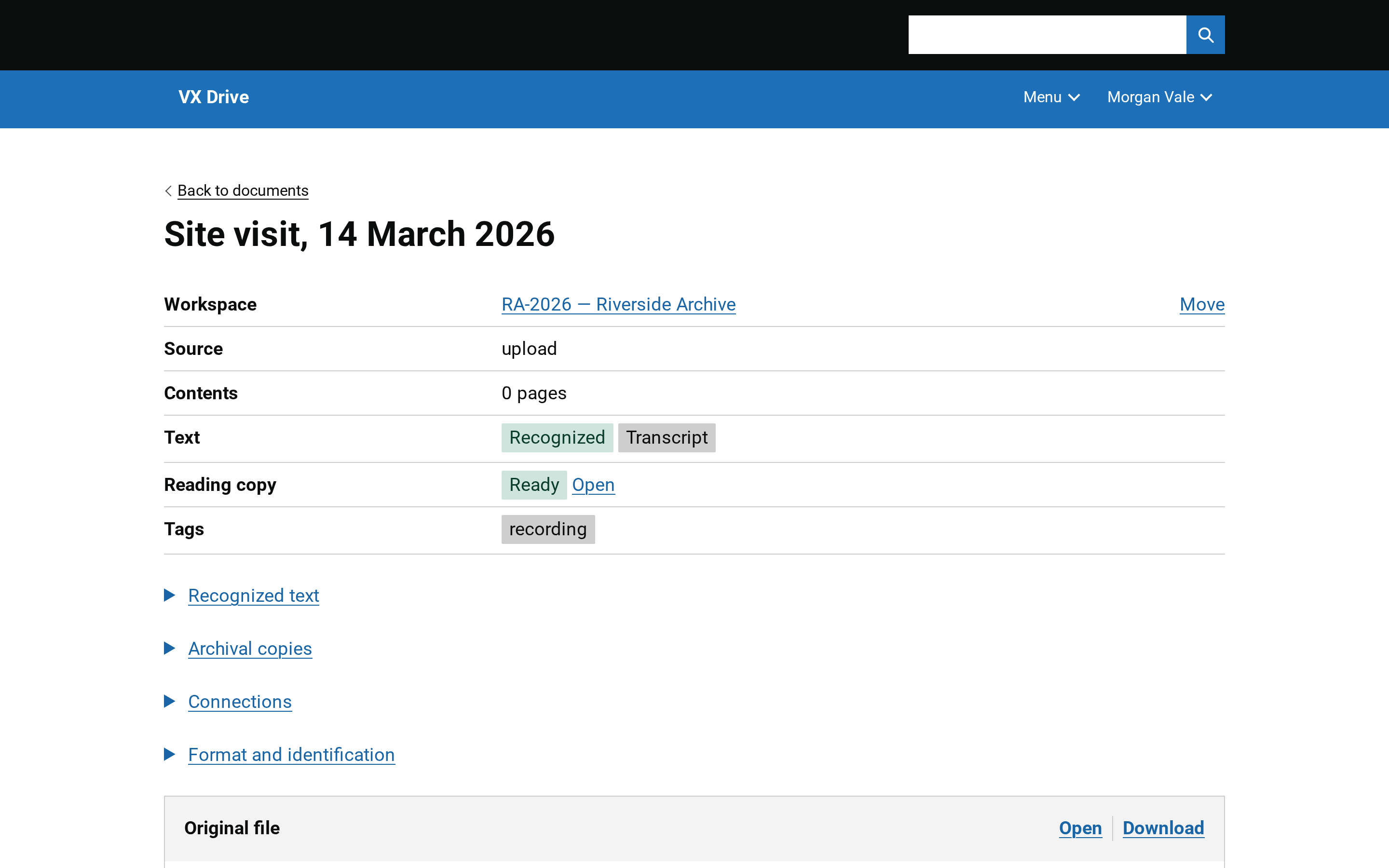
Task: Select the recording tag
Action: [x=547, y=529]
